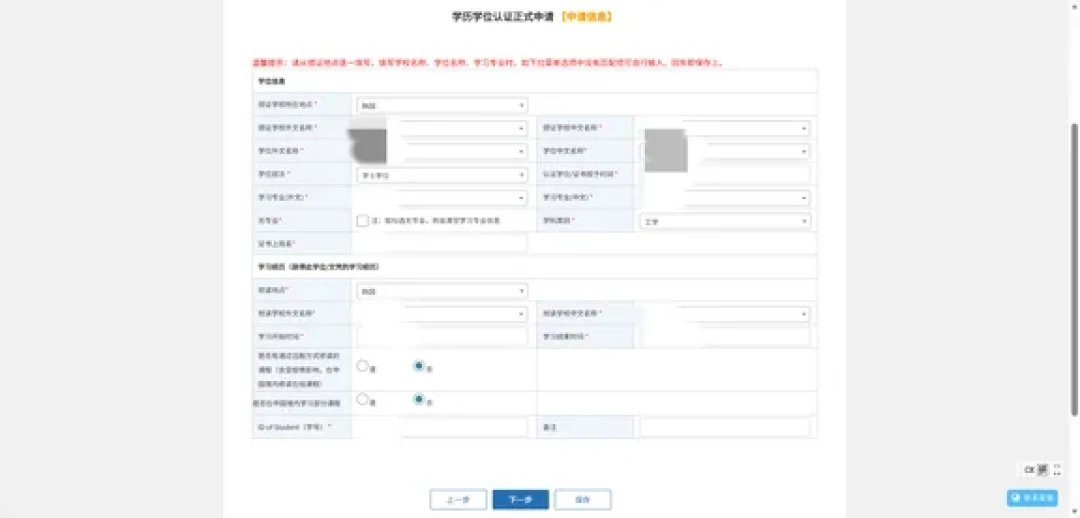Select 是 for remote-course question
1080x518 pixels.
[362, 366]
